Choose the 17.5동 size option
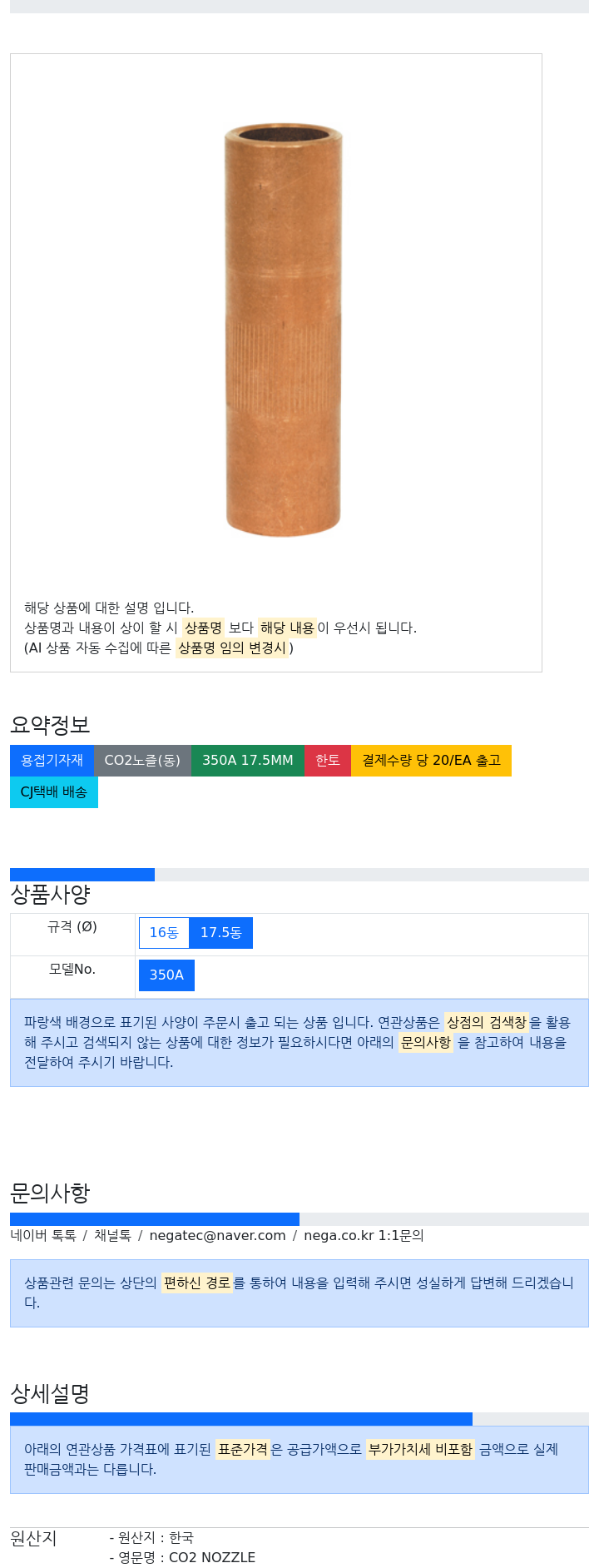The width and height of the screenshot is (599, 1568). 221,933
